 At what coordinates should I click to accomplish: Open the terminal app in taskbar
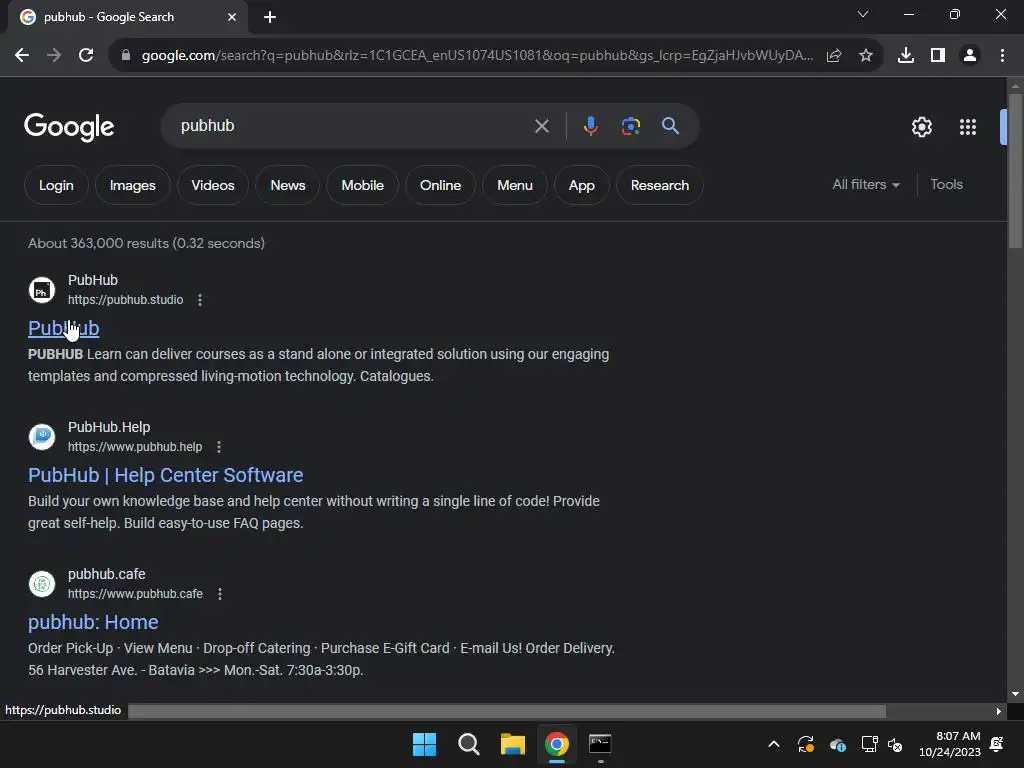(600, 744)
